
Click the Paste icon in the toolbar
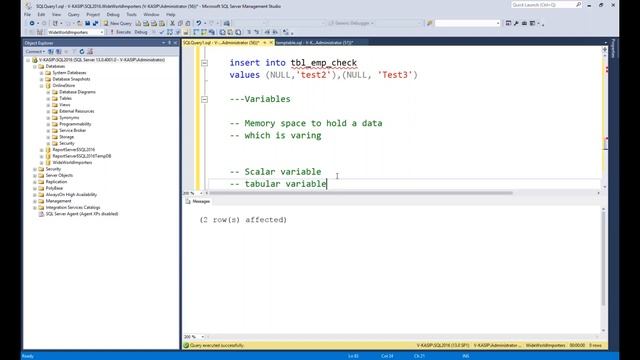tap(188, 23)
